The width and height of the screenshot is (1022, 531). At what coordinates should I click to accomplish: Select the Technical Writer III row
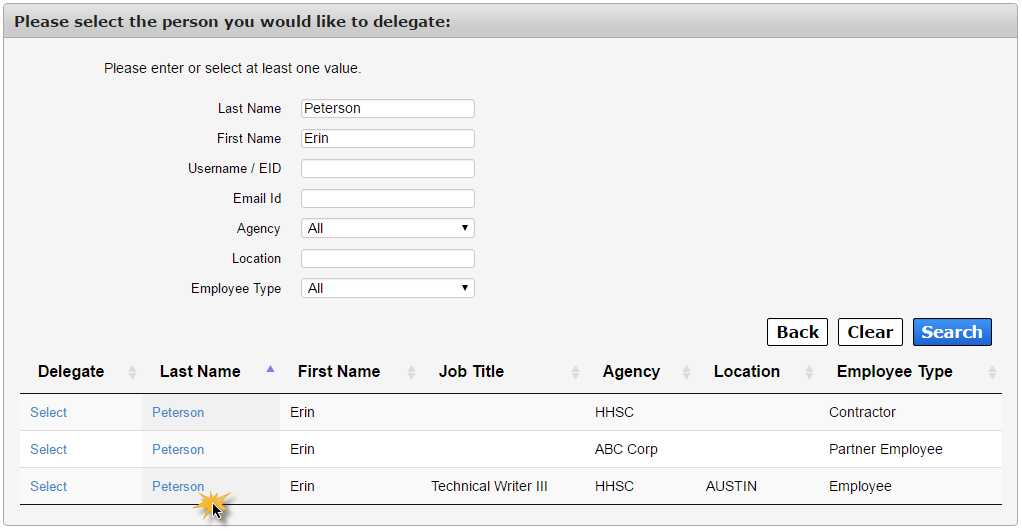(48, 487)
